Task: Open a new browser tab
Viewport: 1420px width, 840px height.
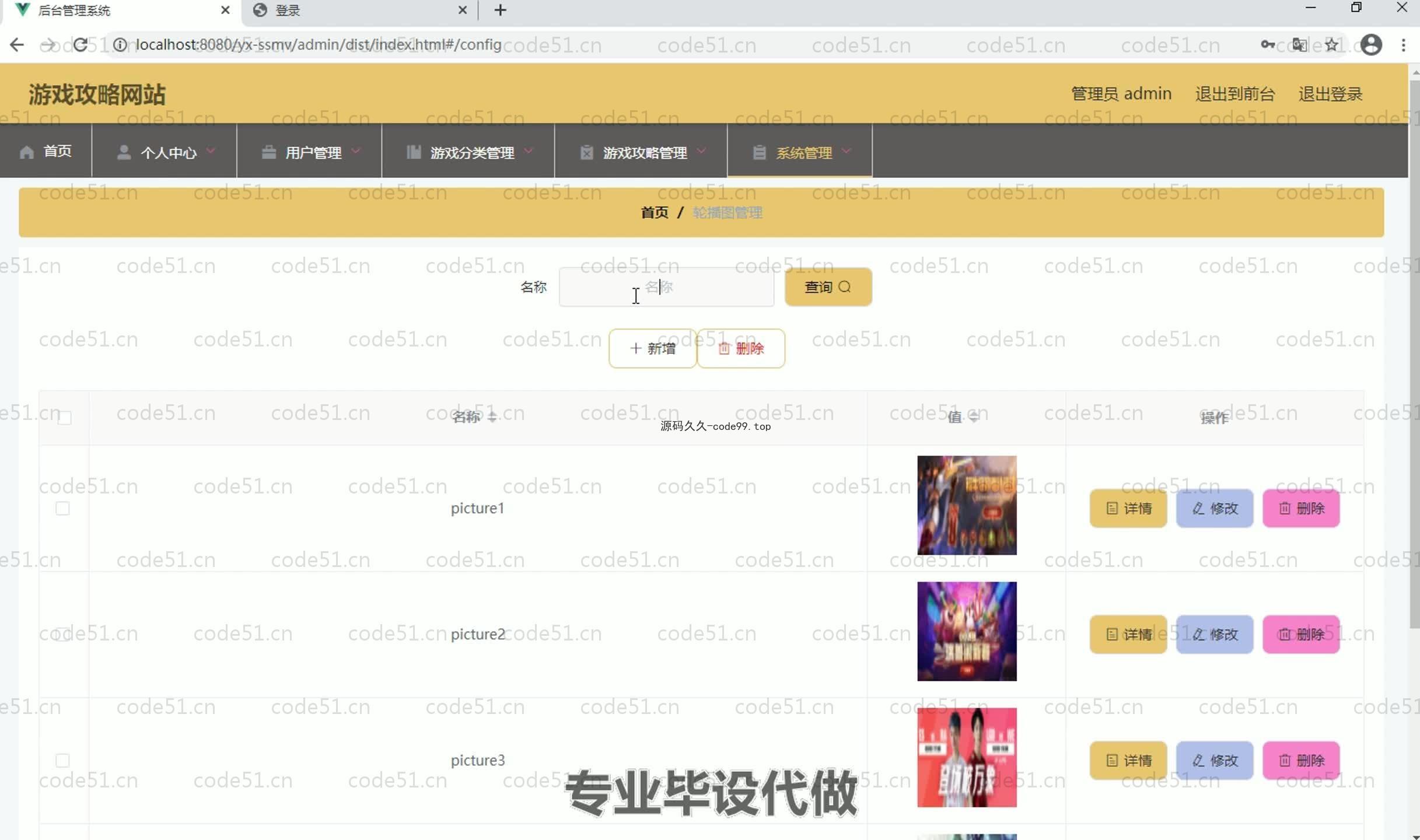Action: (x=500, y=10)
